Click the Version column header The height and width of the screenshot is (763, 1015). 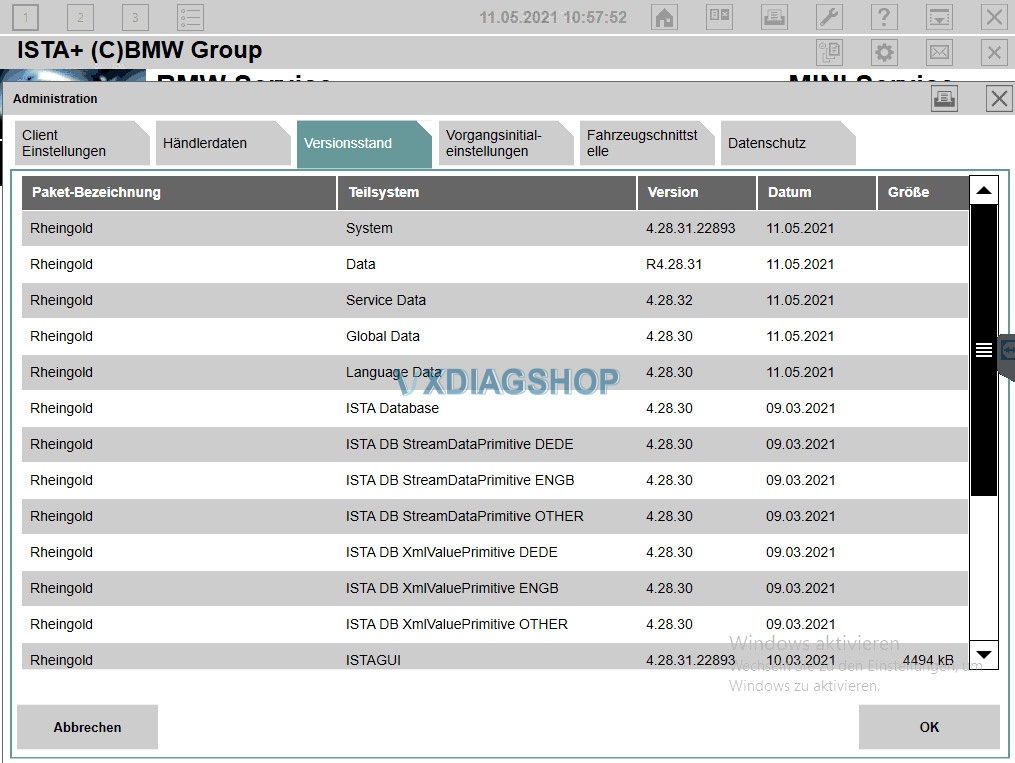[x=697, y=192]
